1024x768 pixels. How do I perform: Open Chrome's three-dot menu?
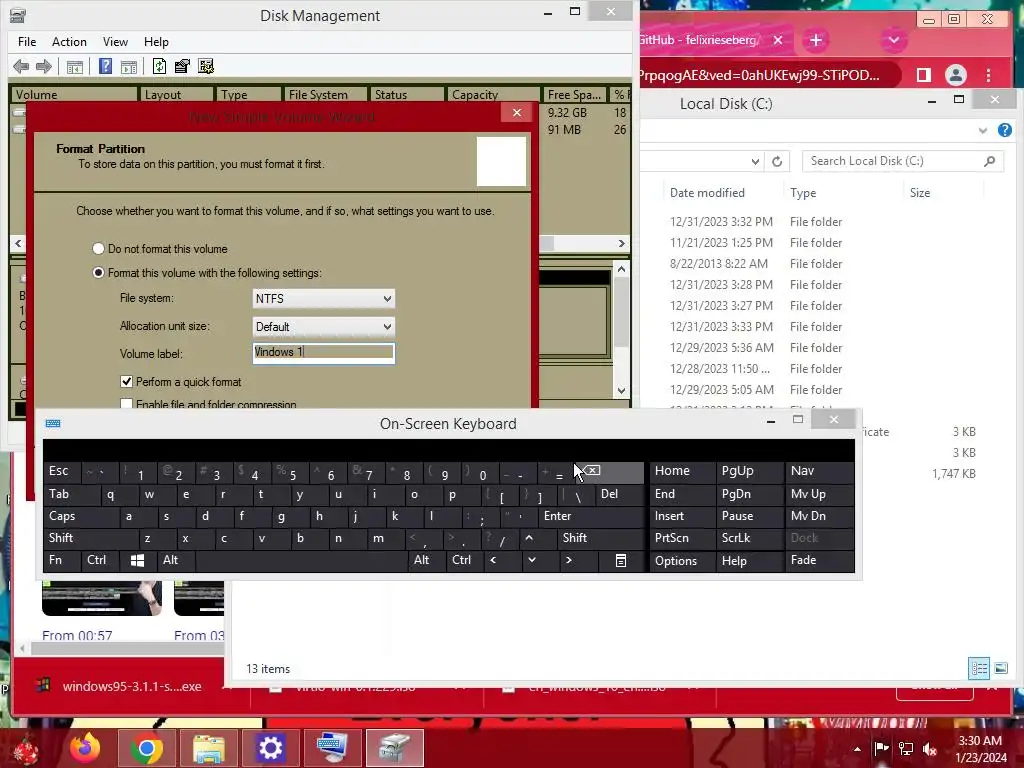pyautogui.click(x=989, y=75)
